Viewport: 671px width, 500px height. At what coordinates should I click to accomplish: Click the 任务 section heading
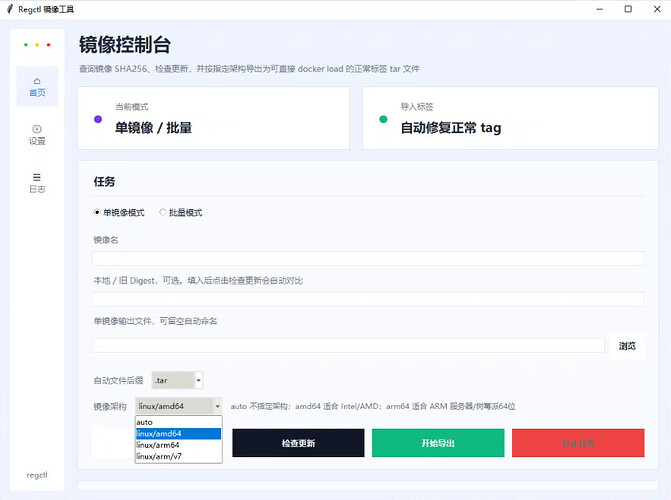point(104,182)
